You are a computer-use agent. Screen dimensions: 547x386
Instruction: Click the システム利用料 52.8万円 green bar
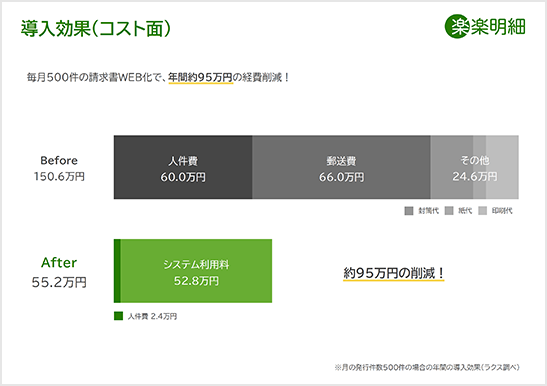pyautogui.click(x=196, y=271)
